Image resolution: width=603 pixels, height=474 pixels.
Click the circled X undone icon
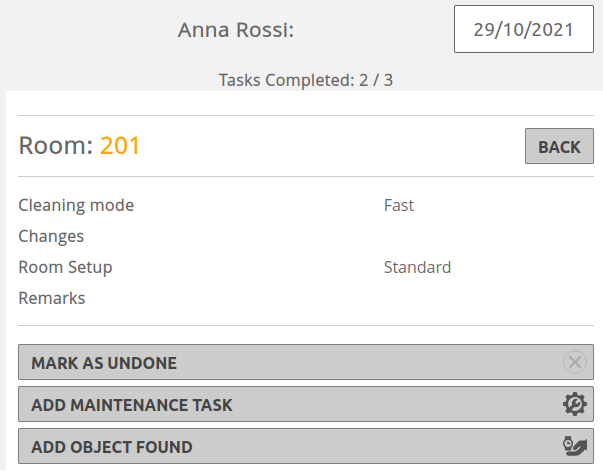[575, 362]
